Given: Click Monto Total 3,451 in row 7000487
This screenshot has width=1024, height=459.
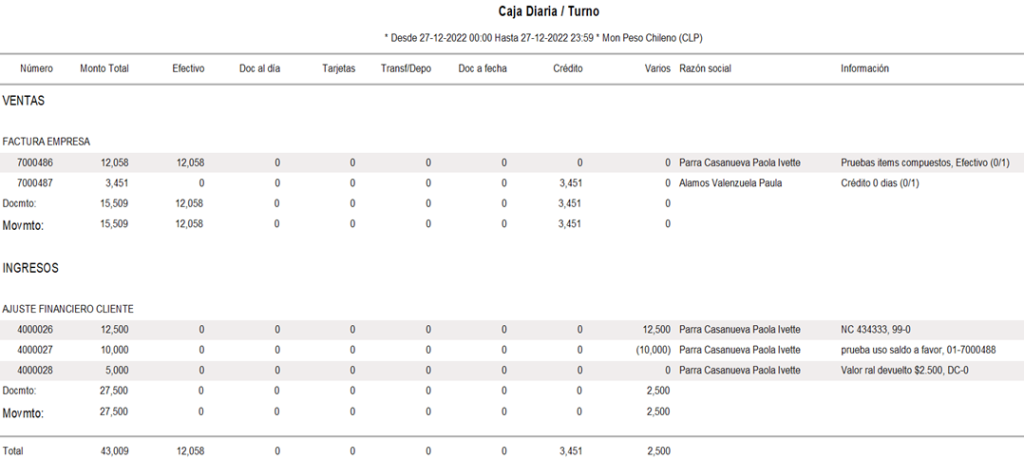Looking at the screenshot, I should (117, 183).
